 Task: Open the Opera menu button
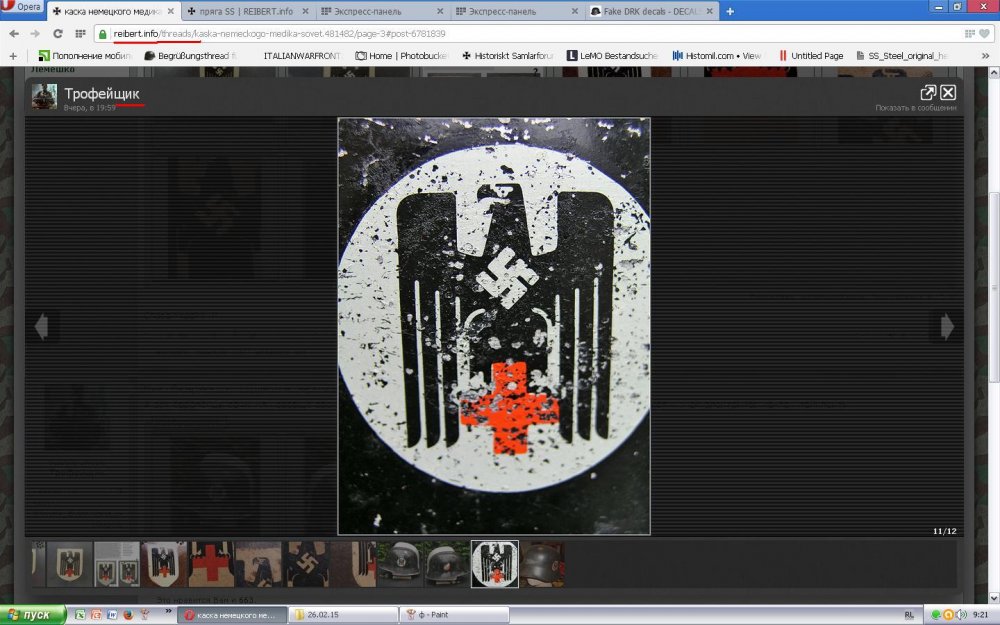[22, 8]
